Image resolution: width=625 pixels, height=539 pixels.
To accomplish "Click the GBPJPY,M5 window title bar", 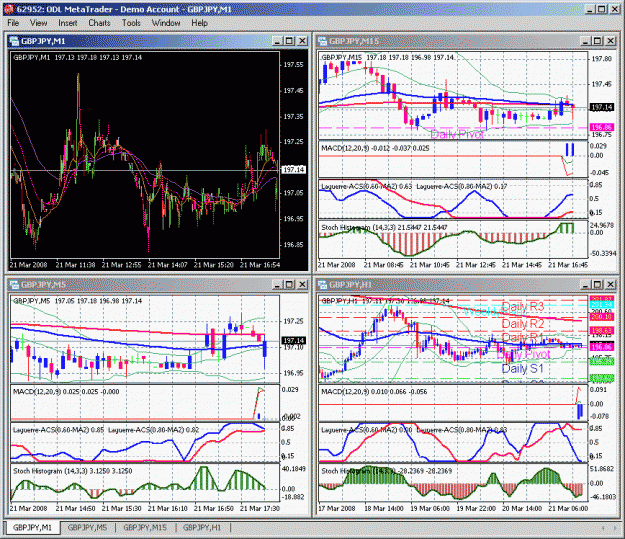I will [x=157, y=284].
